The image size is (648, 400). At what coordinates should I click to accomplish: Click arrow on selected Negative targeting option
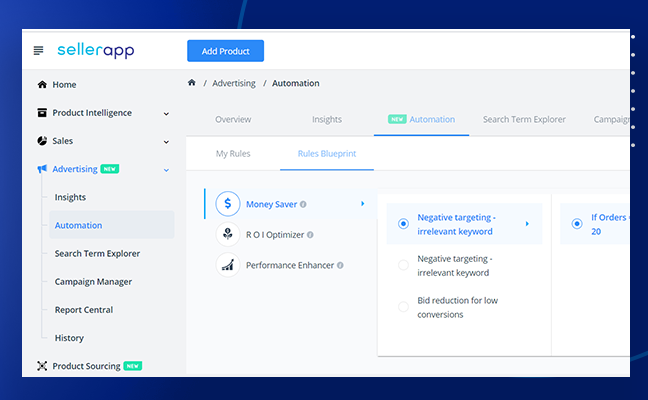(x=527, y=224)
